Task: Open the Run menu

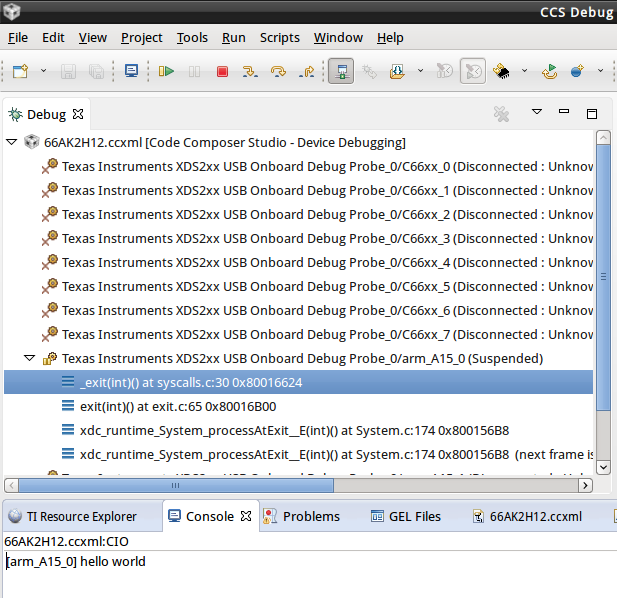Action: pyautogui.click(x=234, y=38)
